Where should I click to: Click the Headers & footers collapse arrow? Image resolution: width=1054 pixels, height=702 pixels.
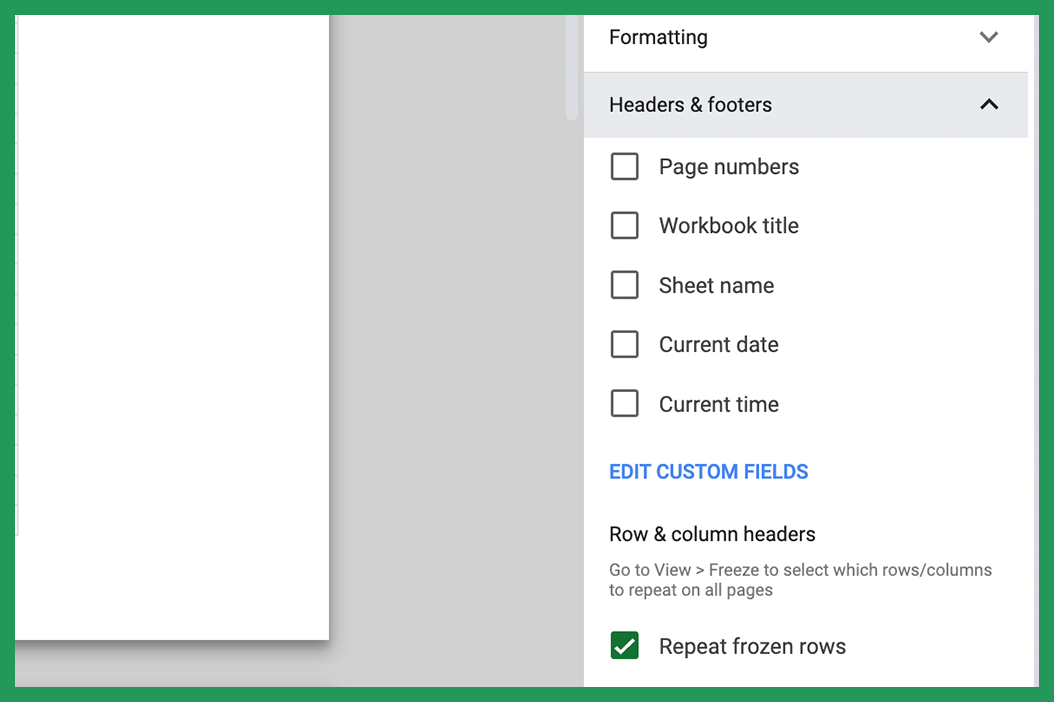(x=988, y=104)
